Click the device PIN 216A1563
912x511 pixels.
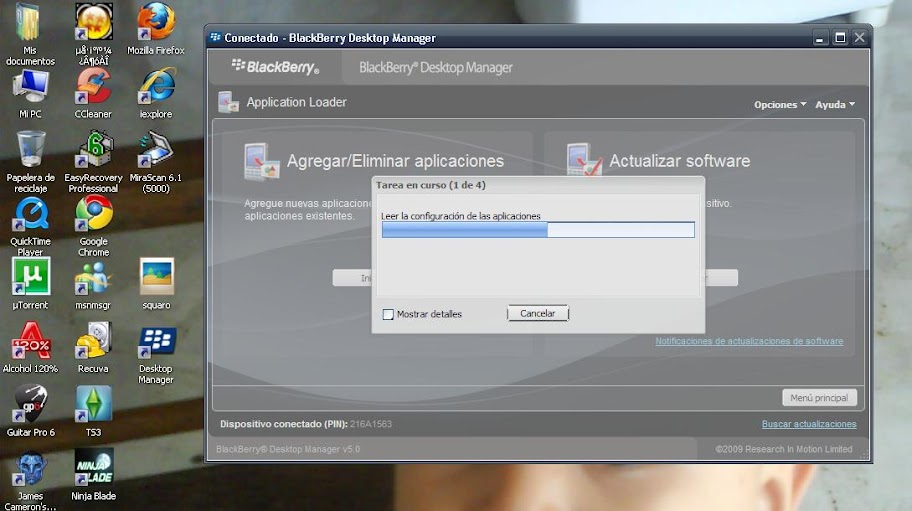pyautogui.click(x=370, y=424)
